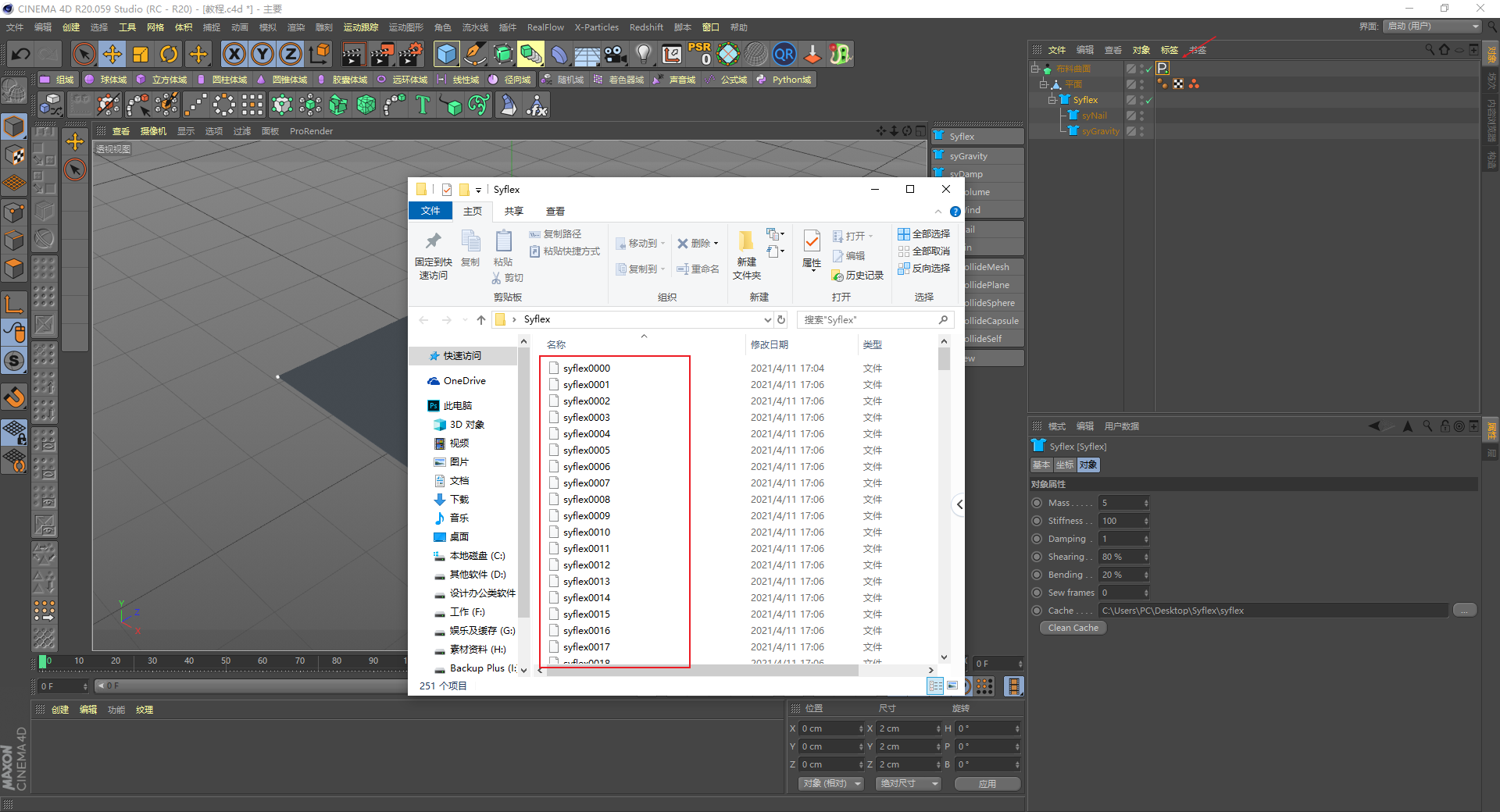The image size is (1500, 812).
Task: Click Pin to Quick access in Explorer
Action: pos(434,256)
